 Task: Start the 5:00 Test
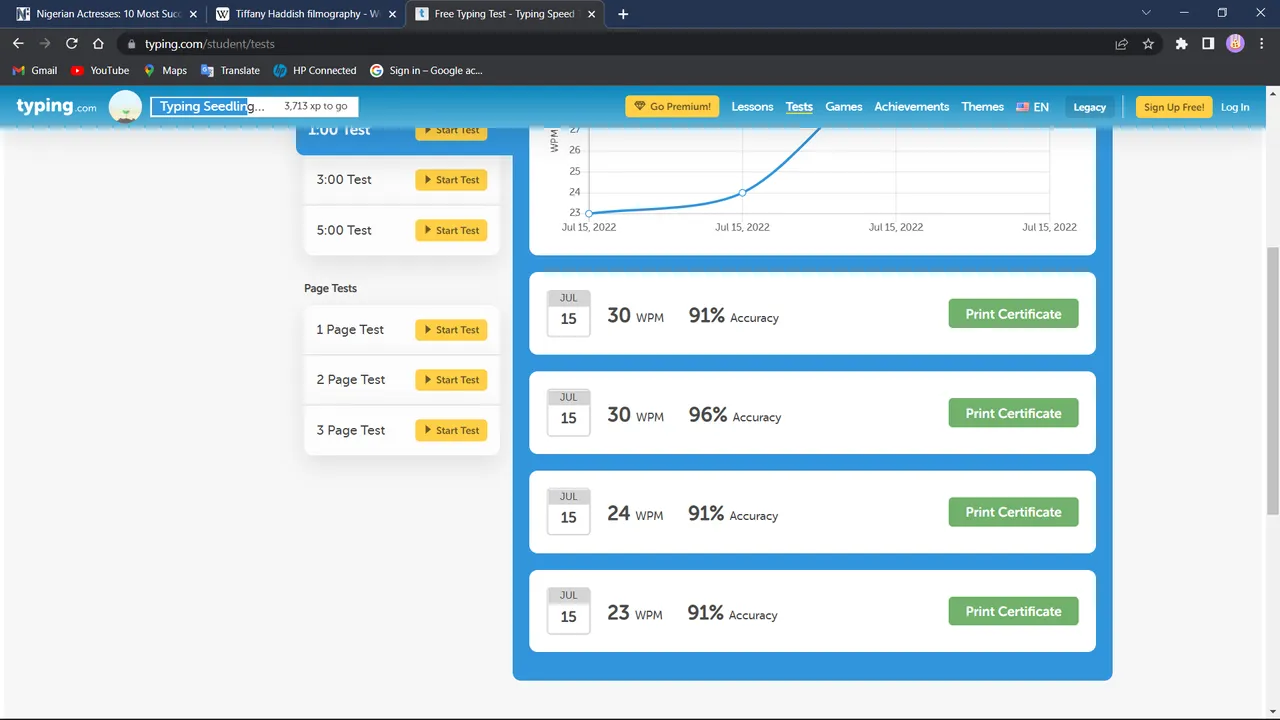(451, 230)
